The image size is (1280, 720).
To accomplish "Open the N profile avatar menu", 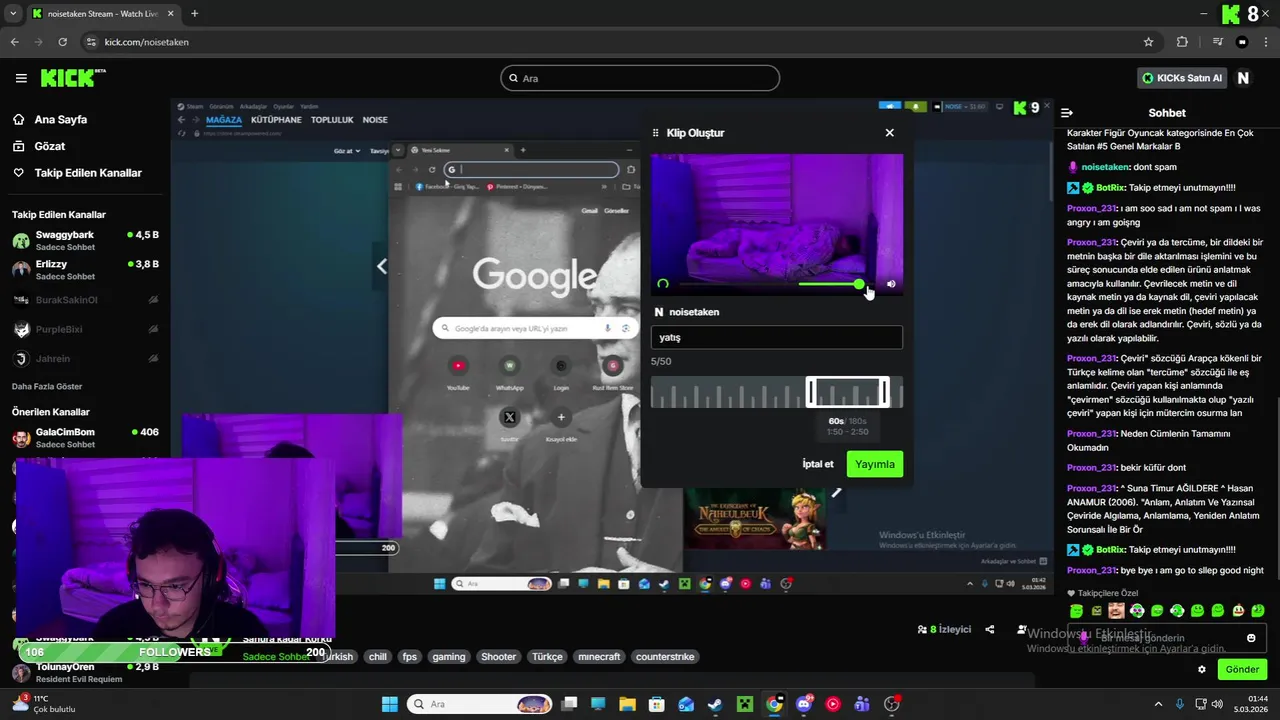I will (x=1243, y=78).
